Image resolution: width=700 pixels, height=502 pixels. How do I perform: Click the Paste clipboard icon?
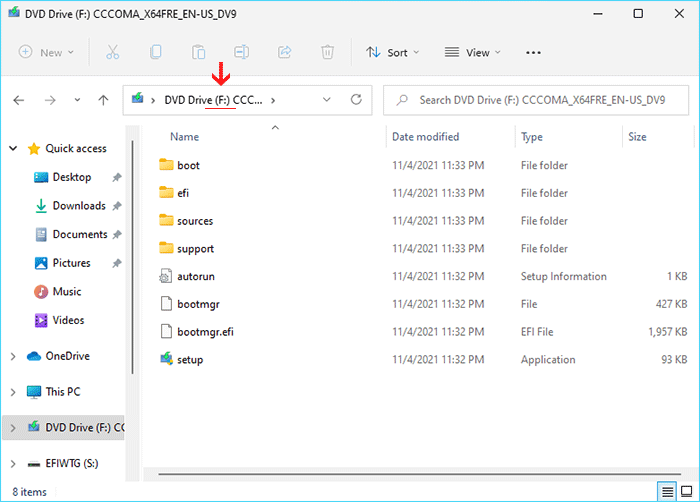[198, 52]
